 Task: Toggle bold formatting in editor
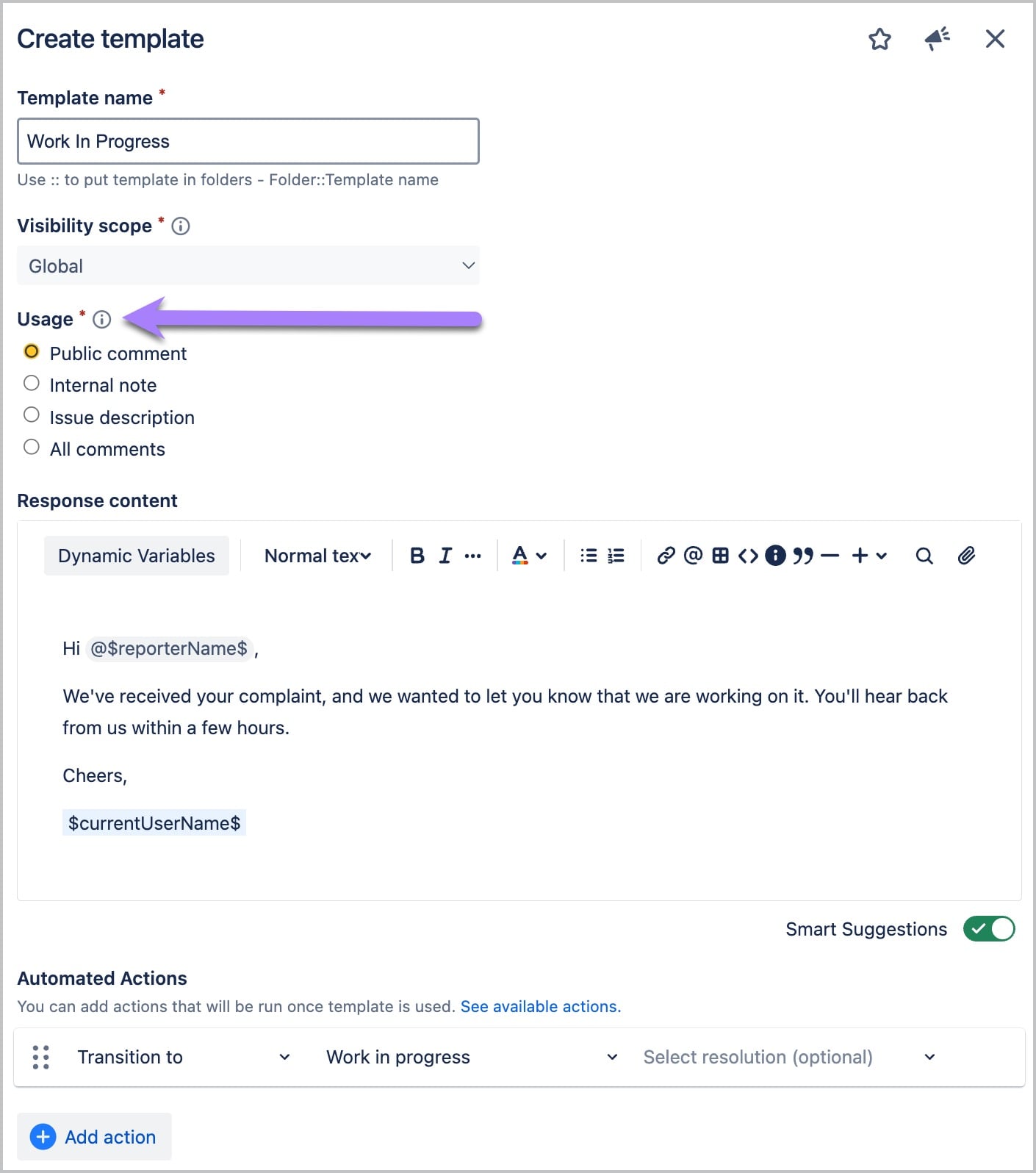[417, 556]
